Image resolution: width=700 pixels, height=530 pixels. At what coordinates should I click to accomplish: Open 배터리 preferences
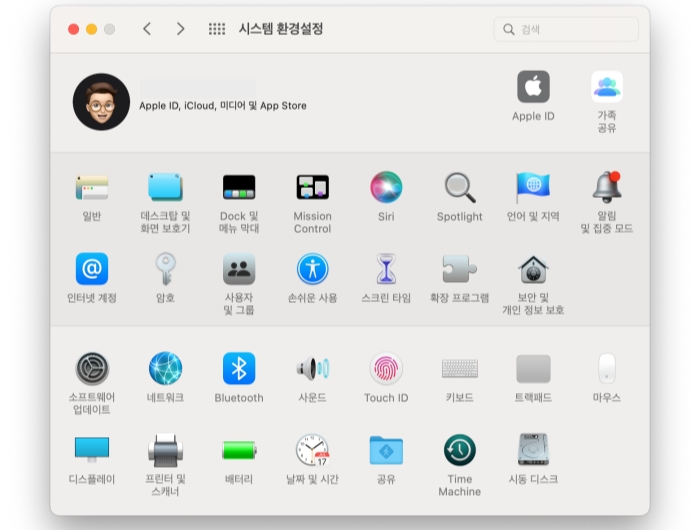(x=239, y=450)
